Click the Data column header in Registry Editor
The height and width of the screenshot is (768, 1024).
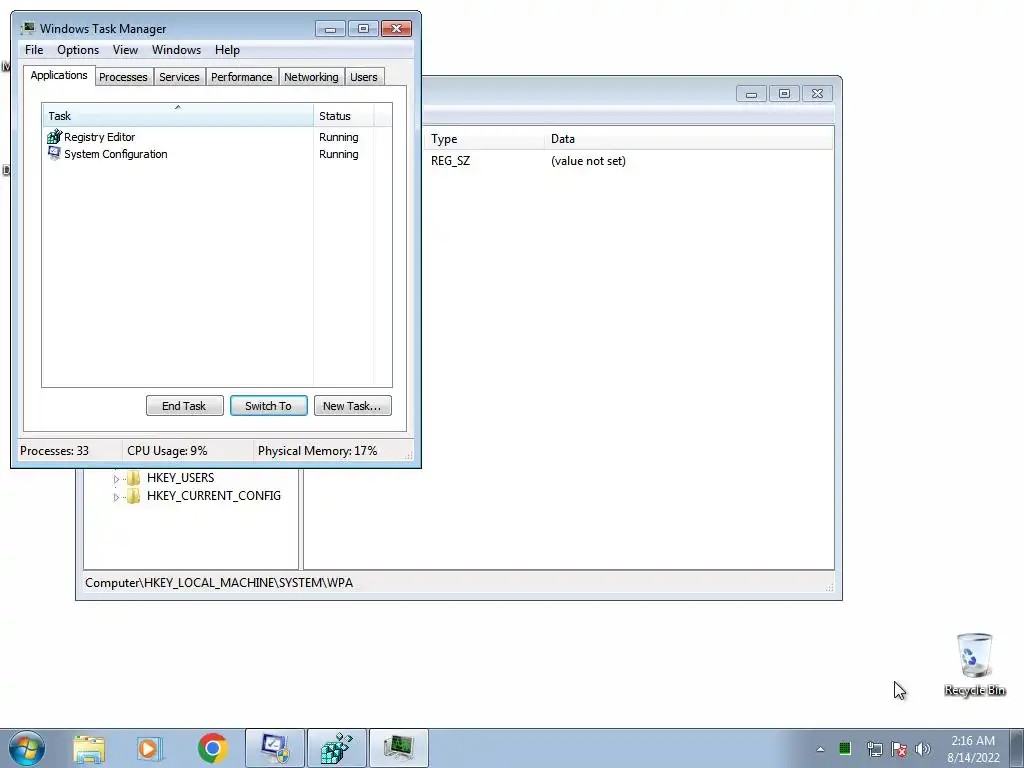point(688,138)
